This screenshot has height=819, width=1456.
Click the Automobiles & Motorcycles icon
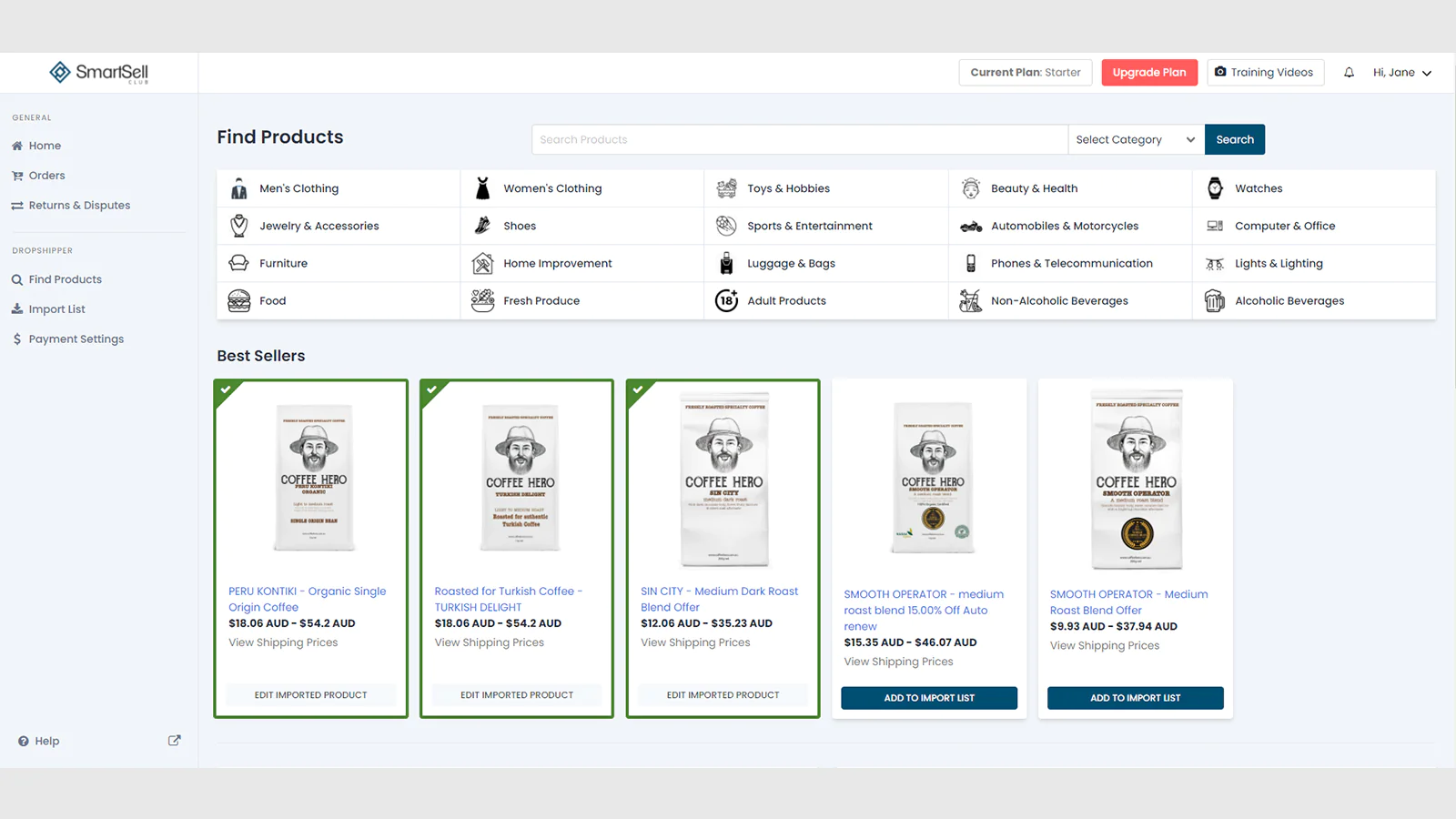(971, 226)
